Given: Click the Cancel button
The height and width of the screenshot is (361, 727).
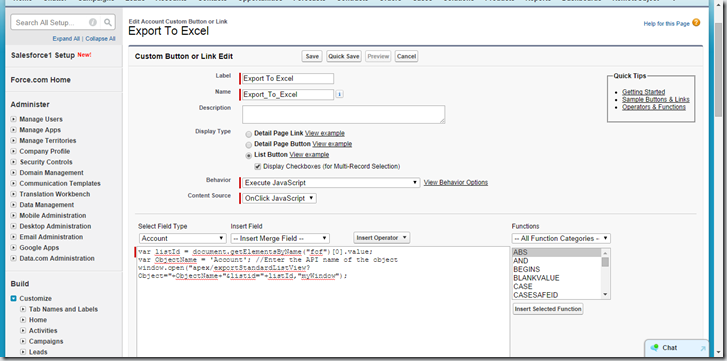Looking at the screenshot, I should (x=406, y=56).
